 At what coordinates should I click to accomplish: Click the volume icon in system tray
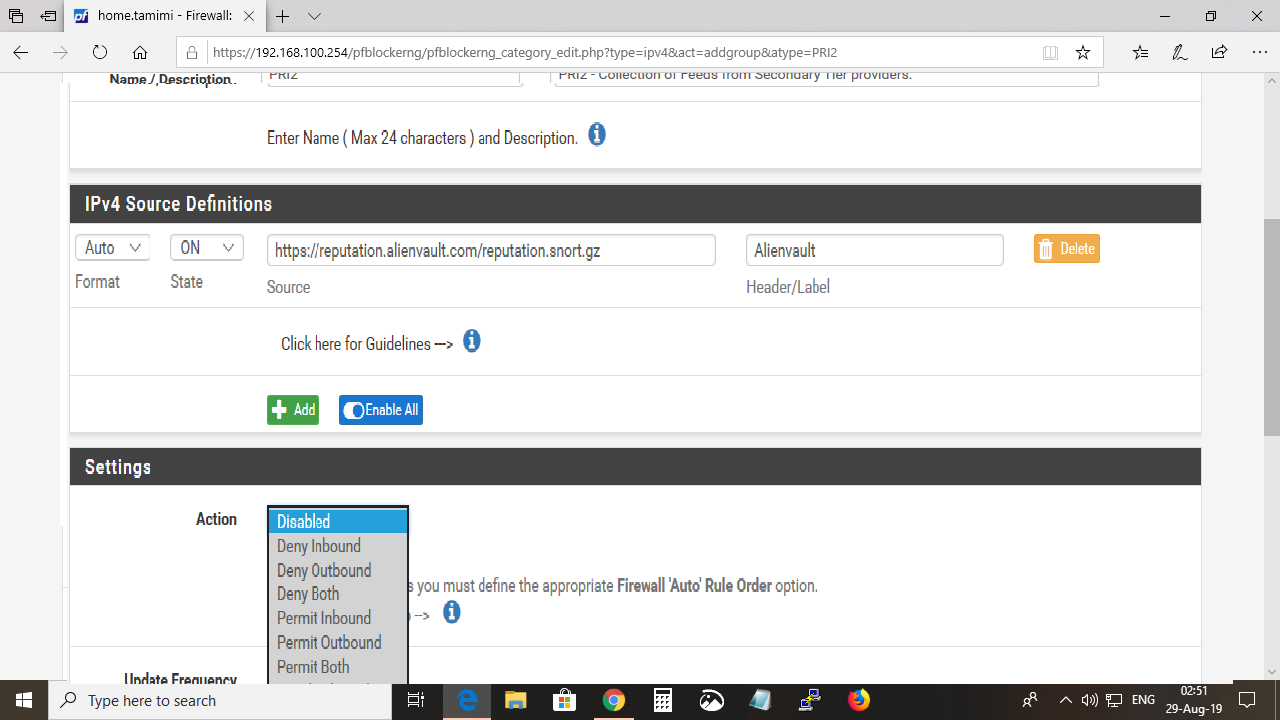click(1090, 700)
